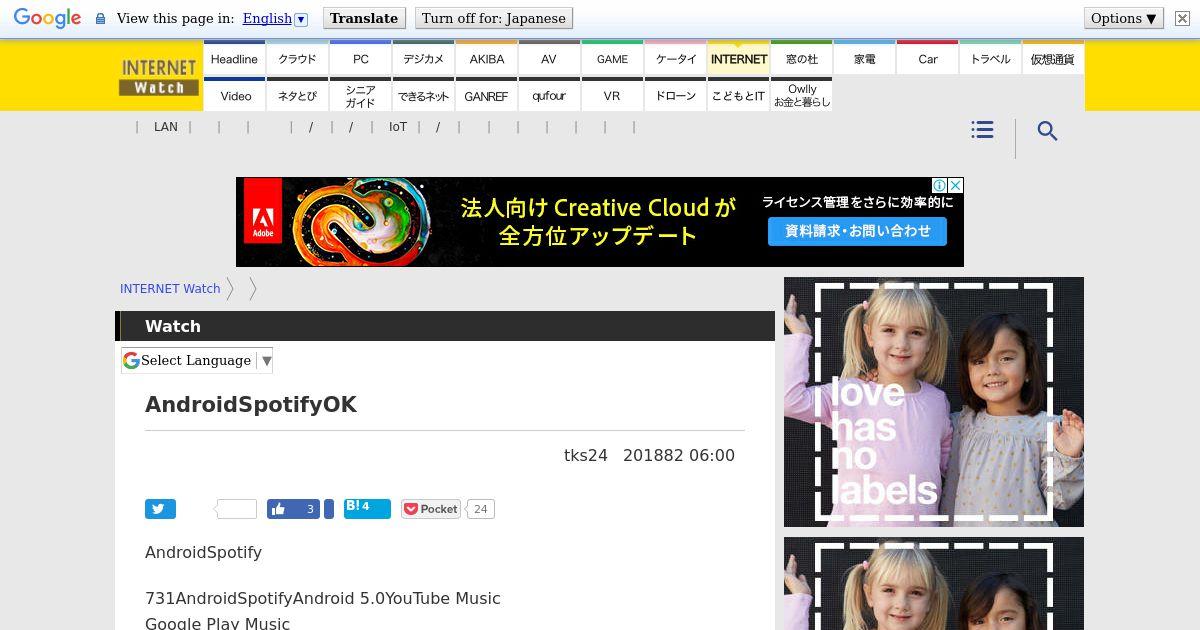This screenshot has width=1200, height=630.
Task: Select the highlighted INTERNET tab
Action: pyautogui.click(x=739, y=58)
